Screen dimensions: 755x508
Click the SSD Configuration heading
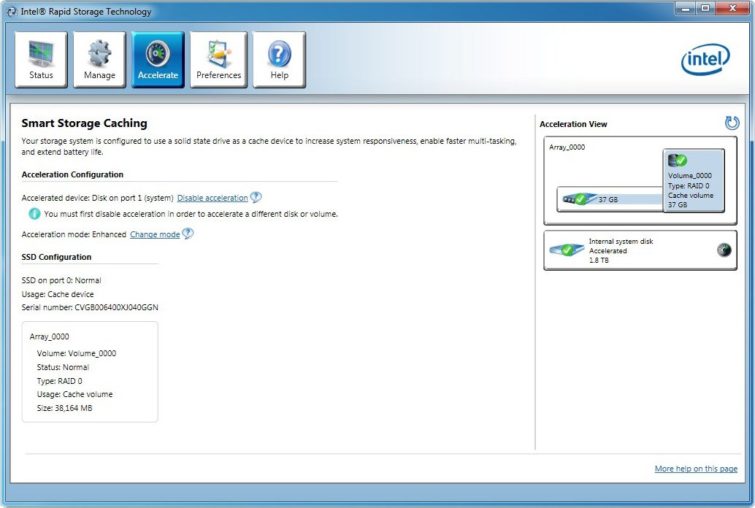tap(56, 257)
